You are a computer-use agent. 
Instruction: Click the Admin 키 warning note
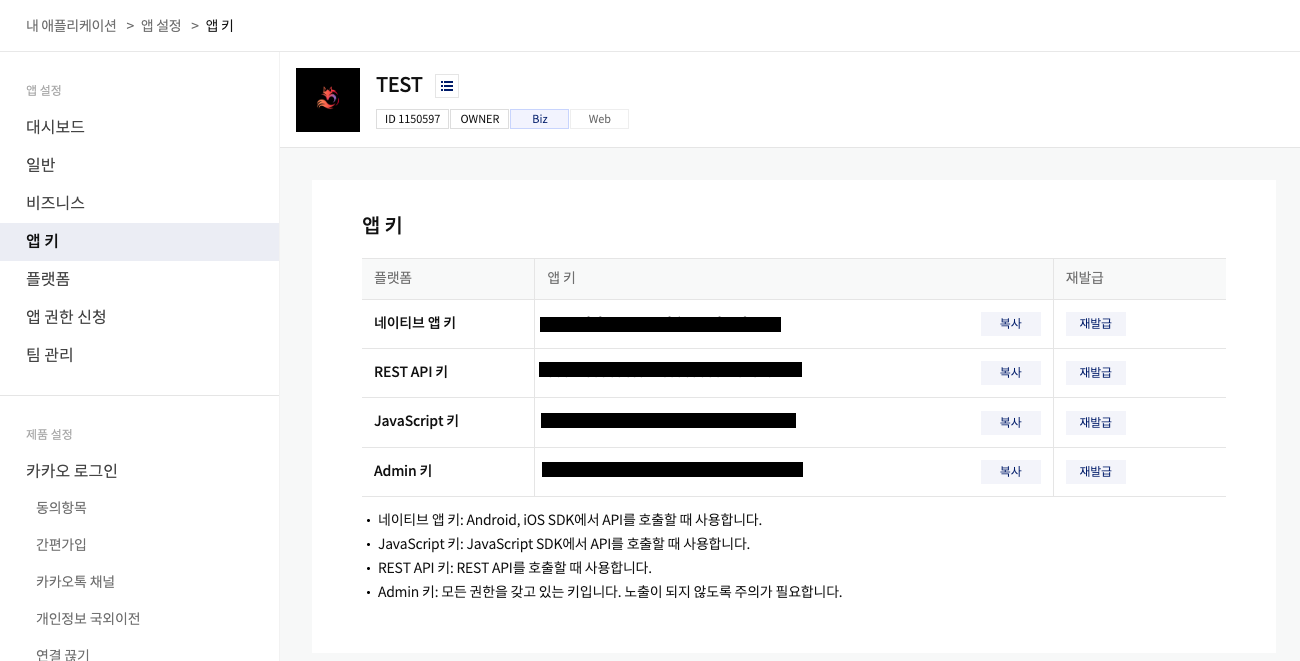[610, 592]
